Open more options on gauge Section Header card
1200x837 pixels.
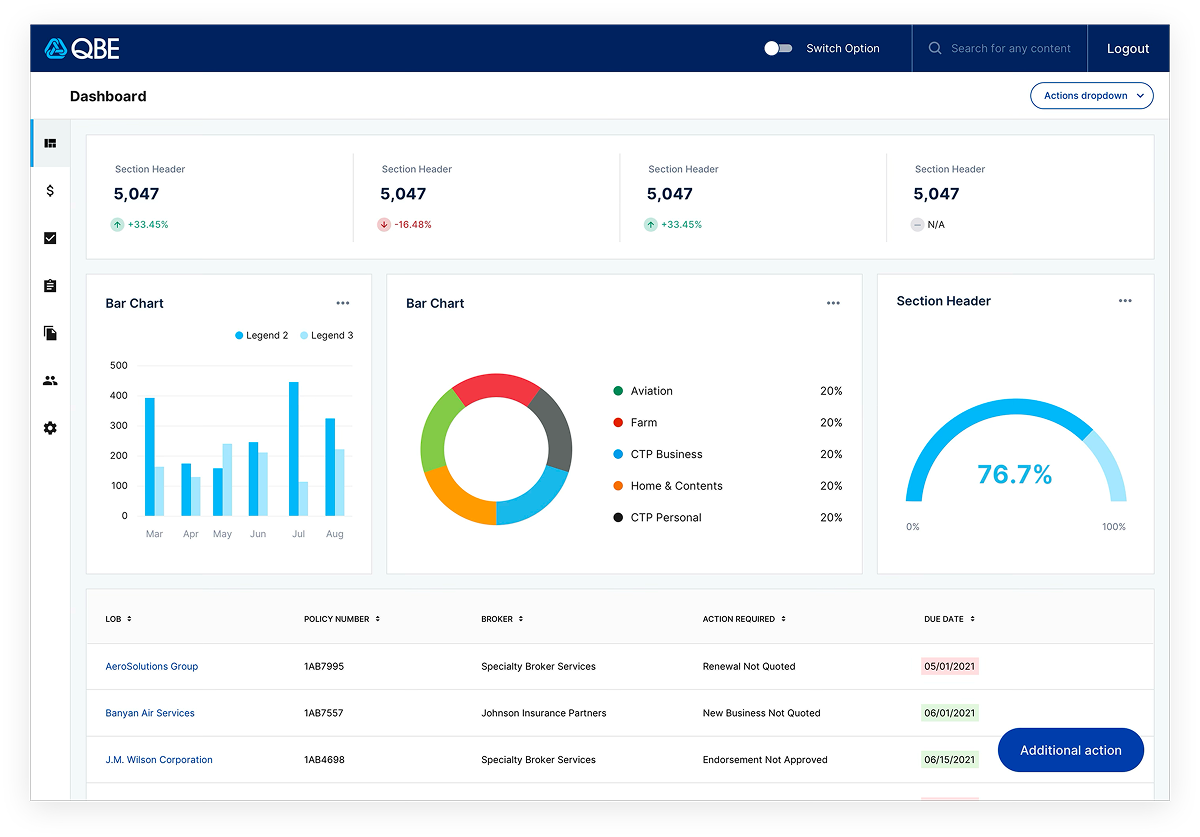coord(1125,301)
